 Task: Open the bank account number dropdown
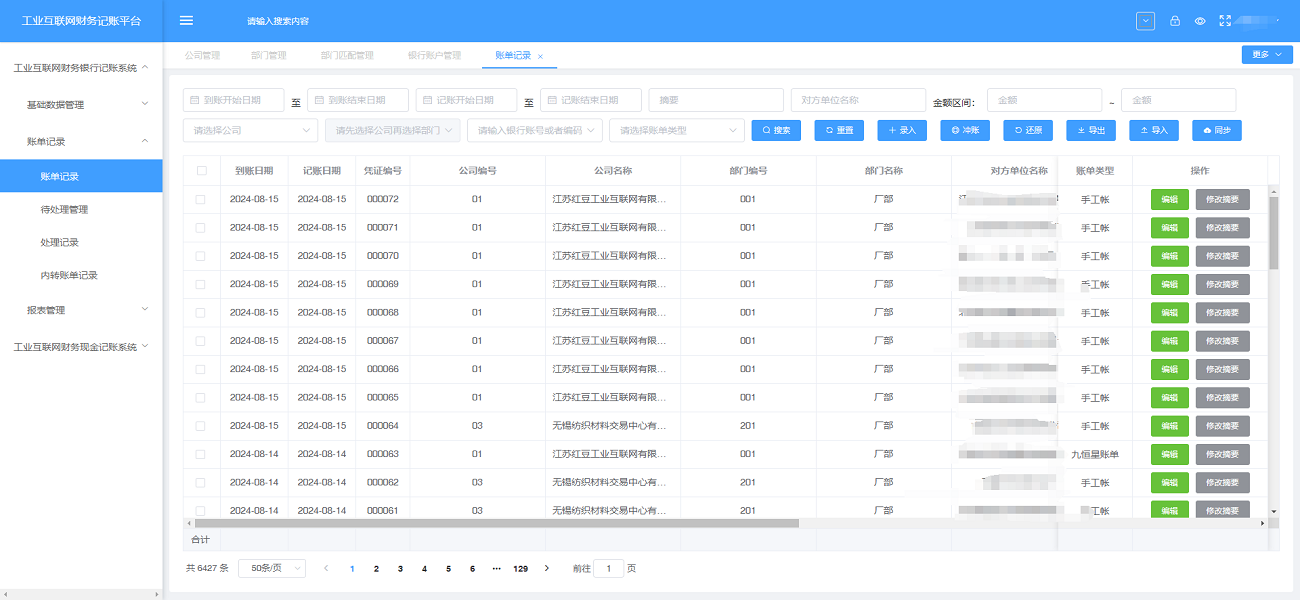click(x=535, y=130)
